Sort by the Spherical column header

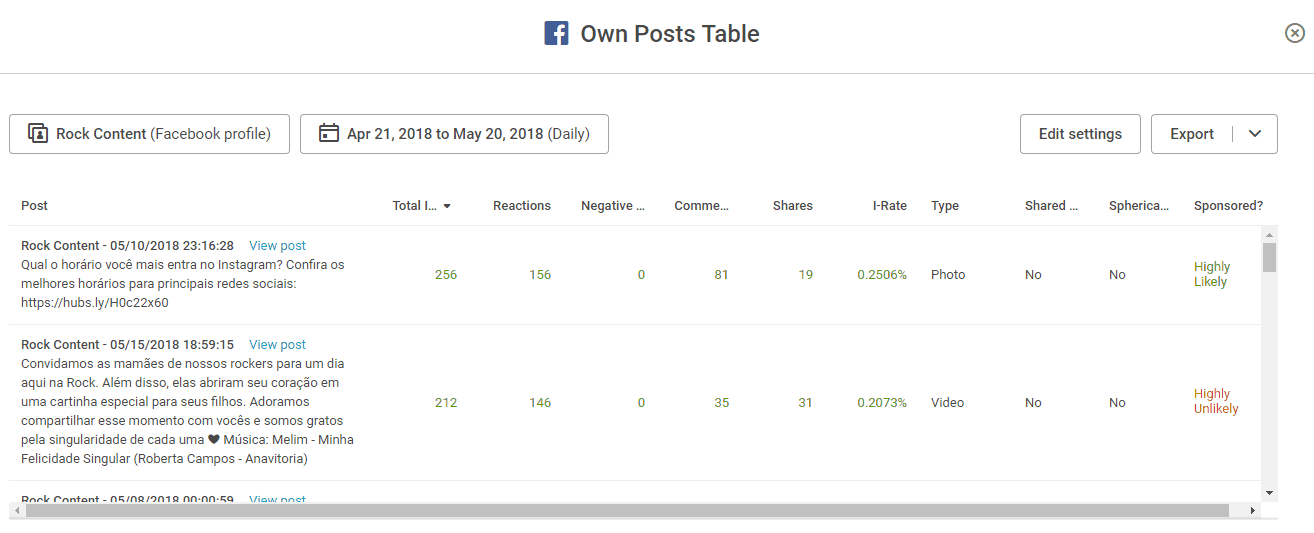[1139, 206]
